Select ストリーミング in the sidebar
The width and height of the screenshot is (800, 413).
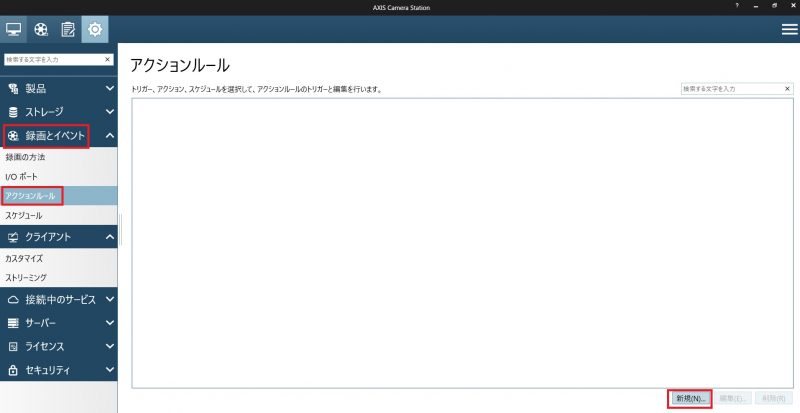[59, 278]
